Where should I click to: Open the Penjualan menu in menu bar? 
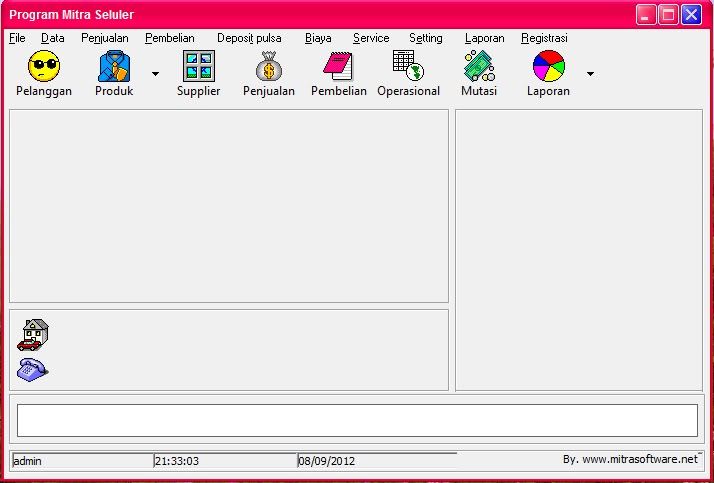[105, 38]
